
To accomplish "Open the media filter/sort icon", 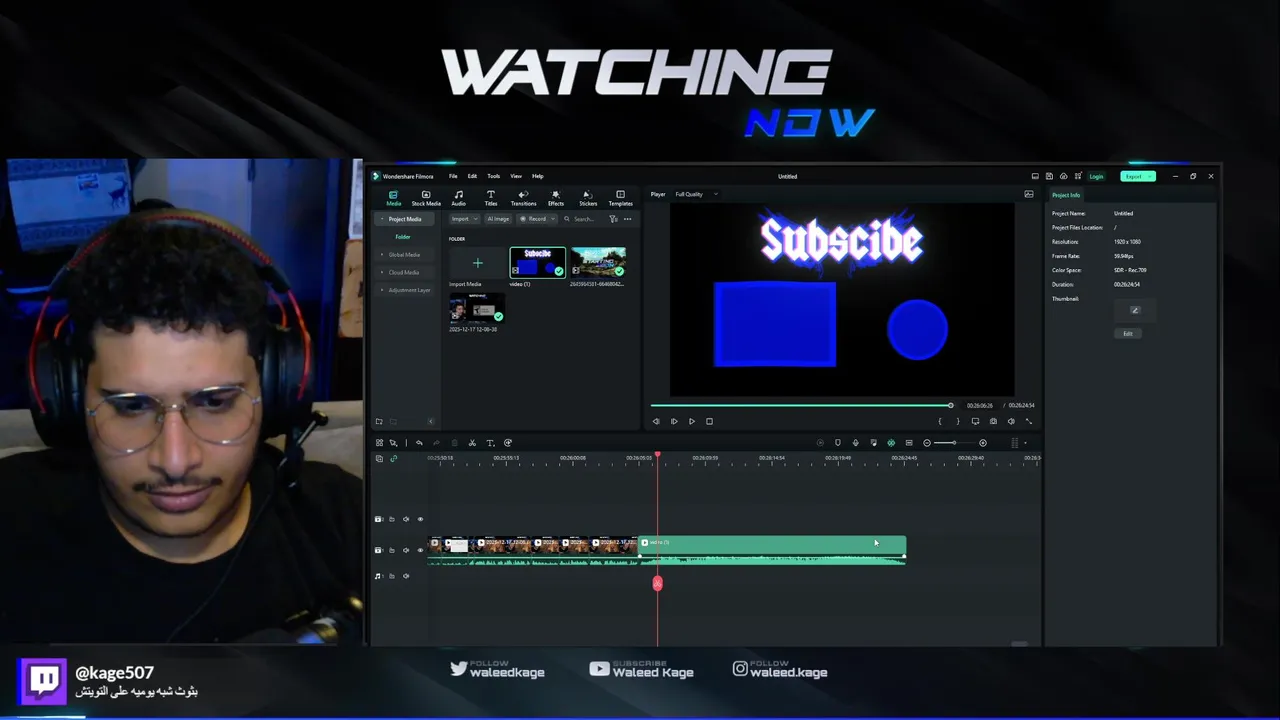I will pyautogui.click(x=613, y=219).
